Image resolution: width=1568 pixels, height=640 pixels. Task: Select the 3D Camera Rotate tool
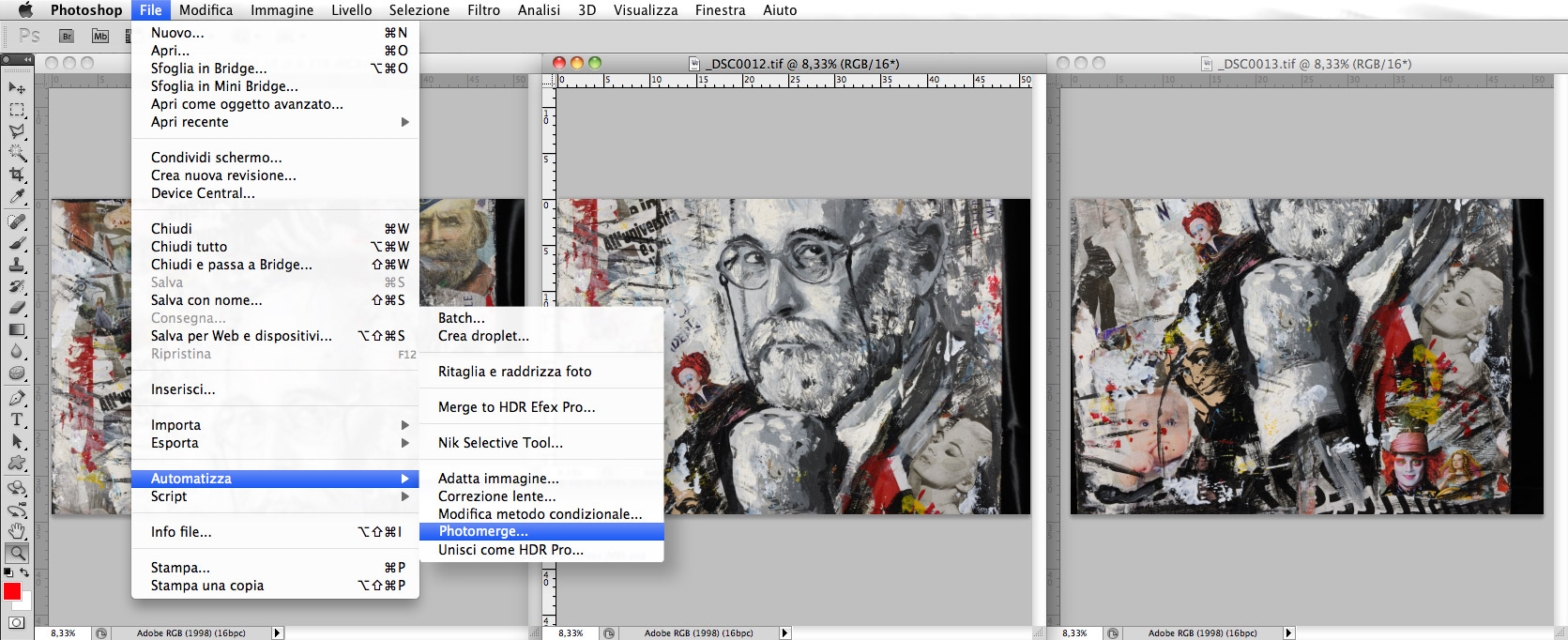17,510
